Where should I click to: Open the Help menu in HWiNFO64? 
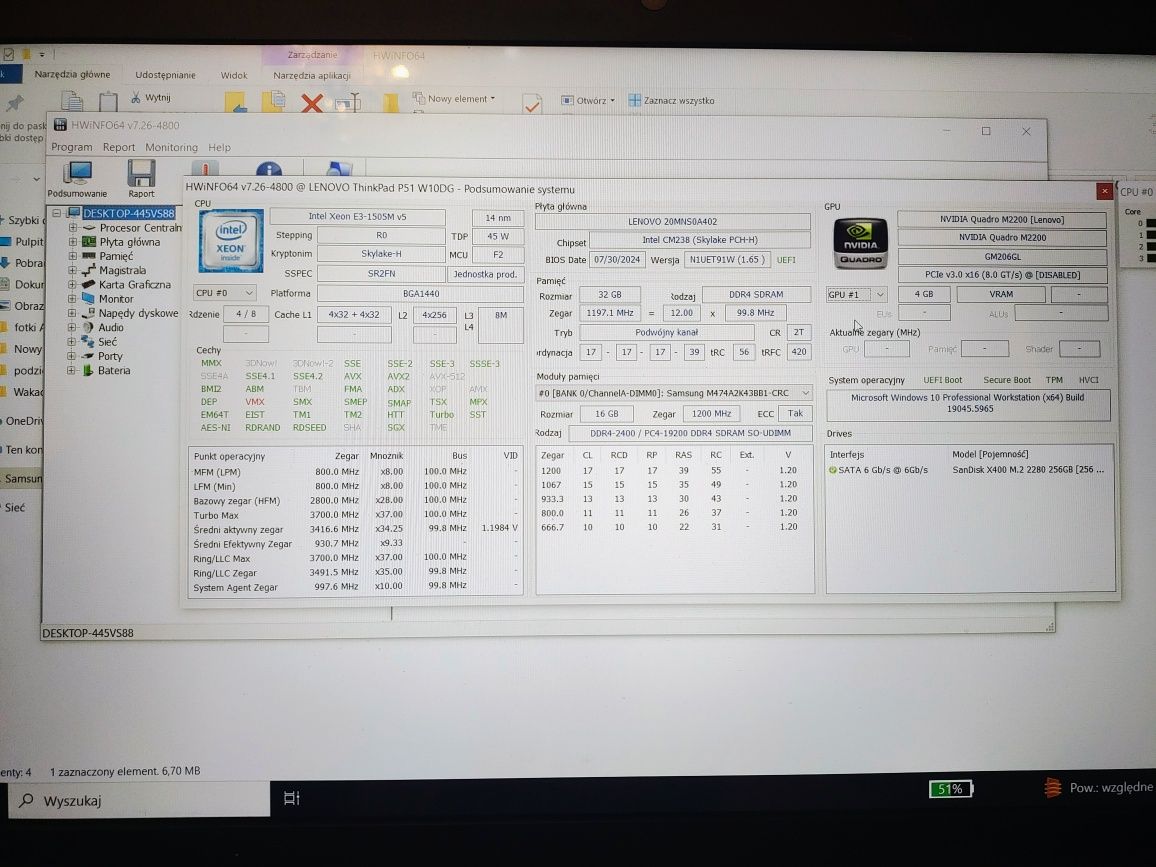[219, 147]
